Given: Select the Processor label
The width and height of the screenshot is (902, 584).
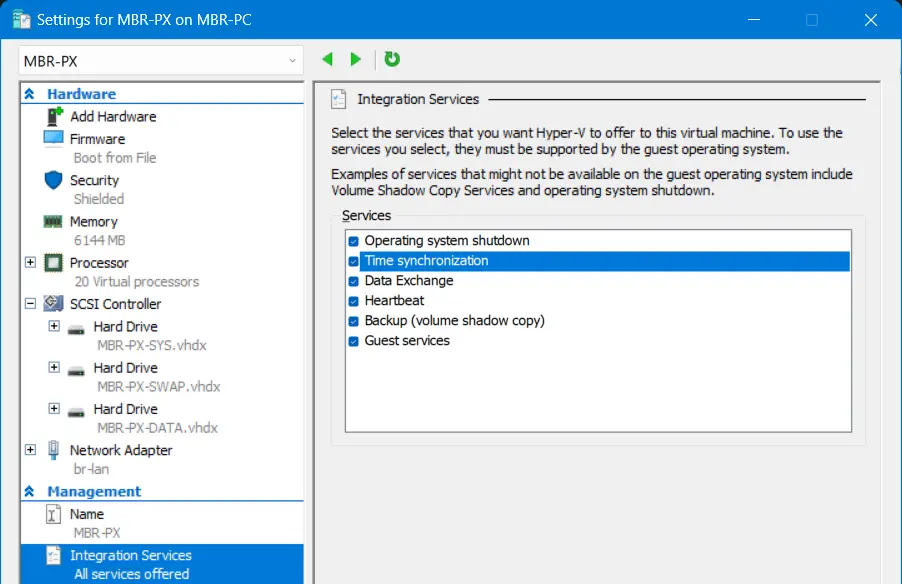Looking at the screenshot, I should (99, 263).
